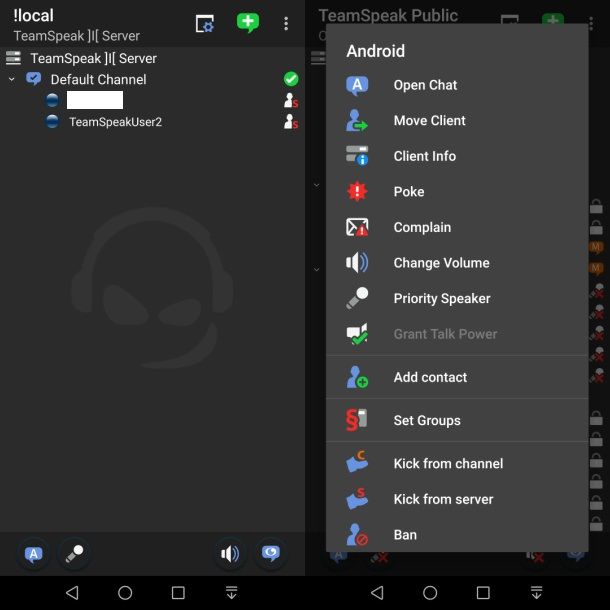Select Complain in the client menu
The height and width of the screenshot is (610, 610).
457,227
